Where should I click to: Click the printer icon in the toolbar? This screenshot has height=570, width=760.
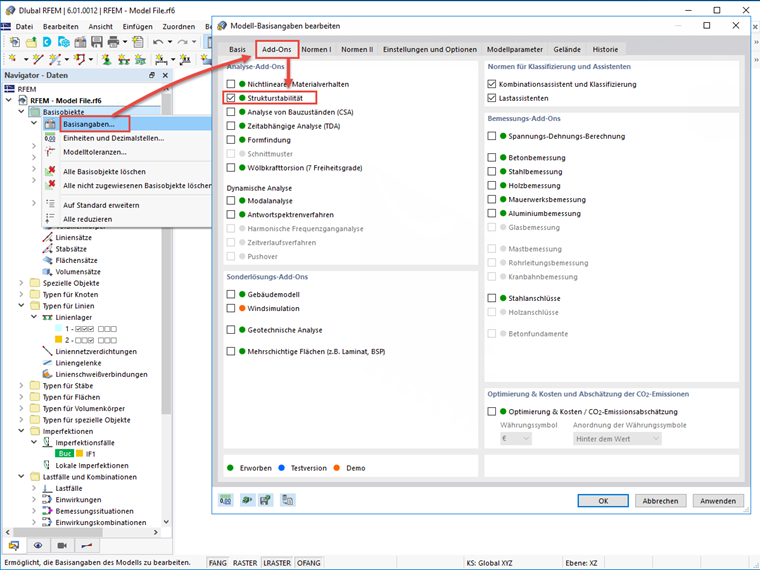click(x=113, y=42)
